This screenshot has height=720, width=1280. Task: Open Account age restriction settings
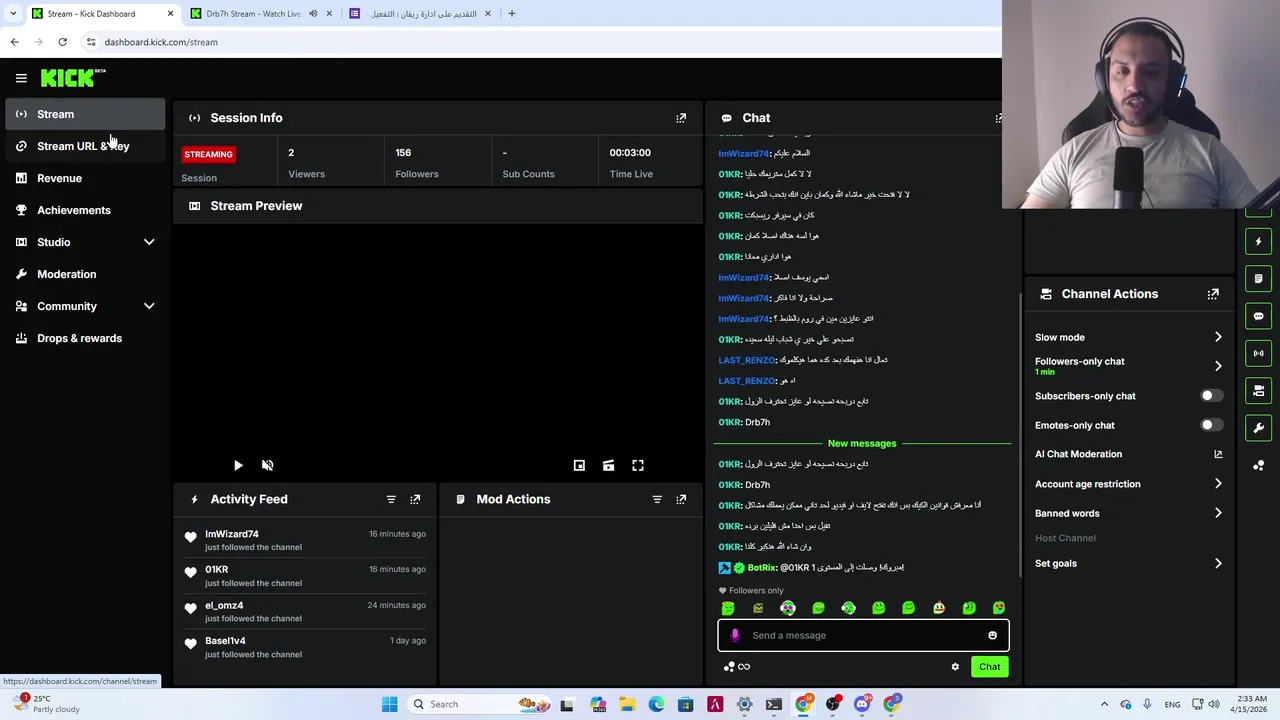[x=1128, y=484]
